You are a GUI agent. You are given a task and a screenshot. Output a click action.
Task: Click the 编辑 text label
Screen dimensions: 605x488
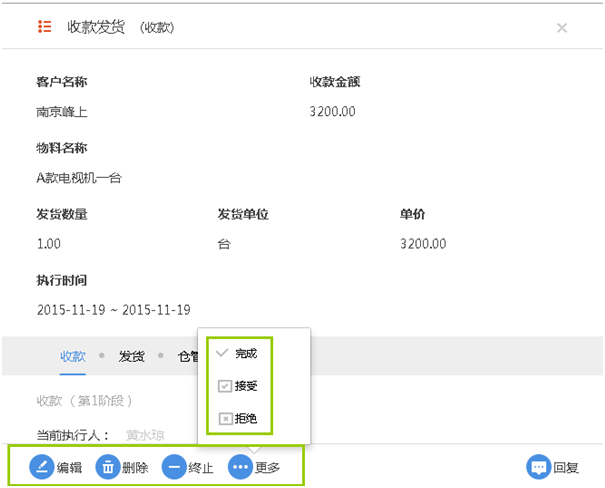[69, 468]
